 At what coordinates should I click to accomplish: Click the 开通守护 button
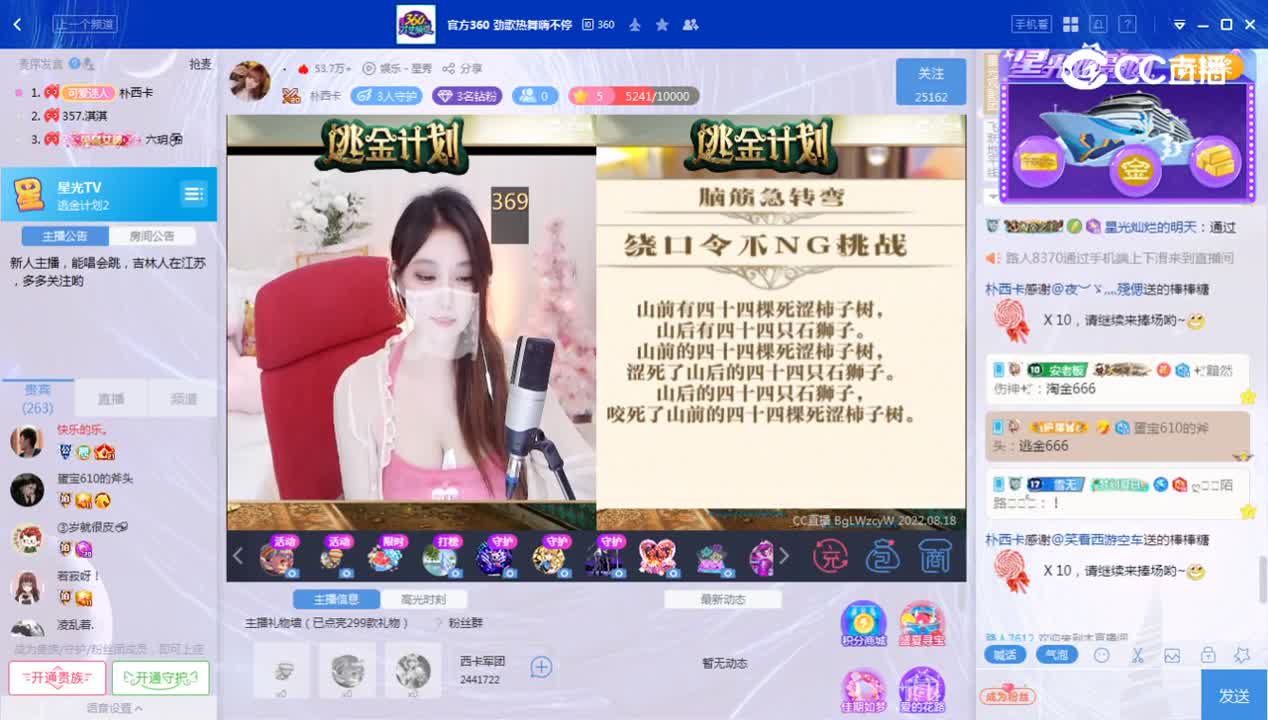(161, 678)
